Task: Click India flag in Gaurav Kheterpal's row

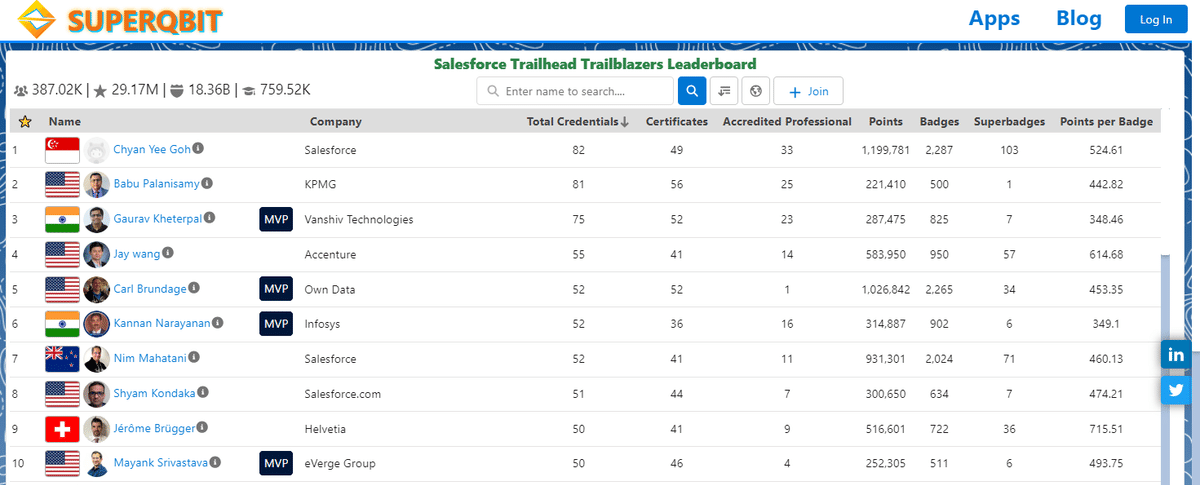Action: point(62,220)
